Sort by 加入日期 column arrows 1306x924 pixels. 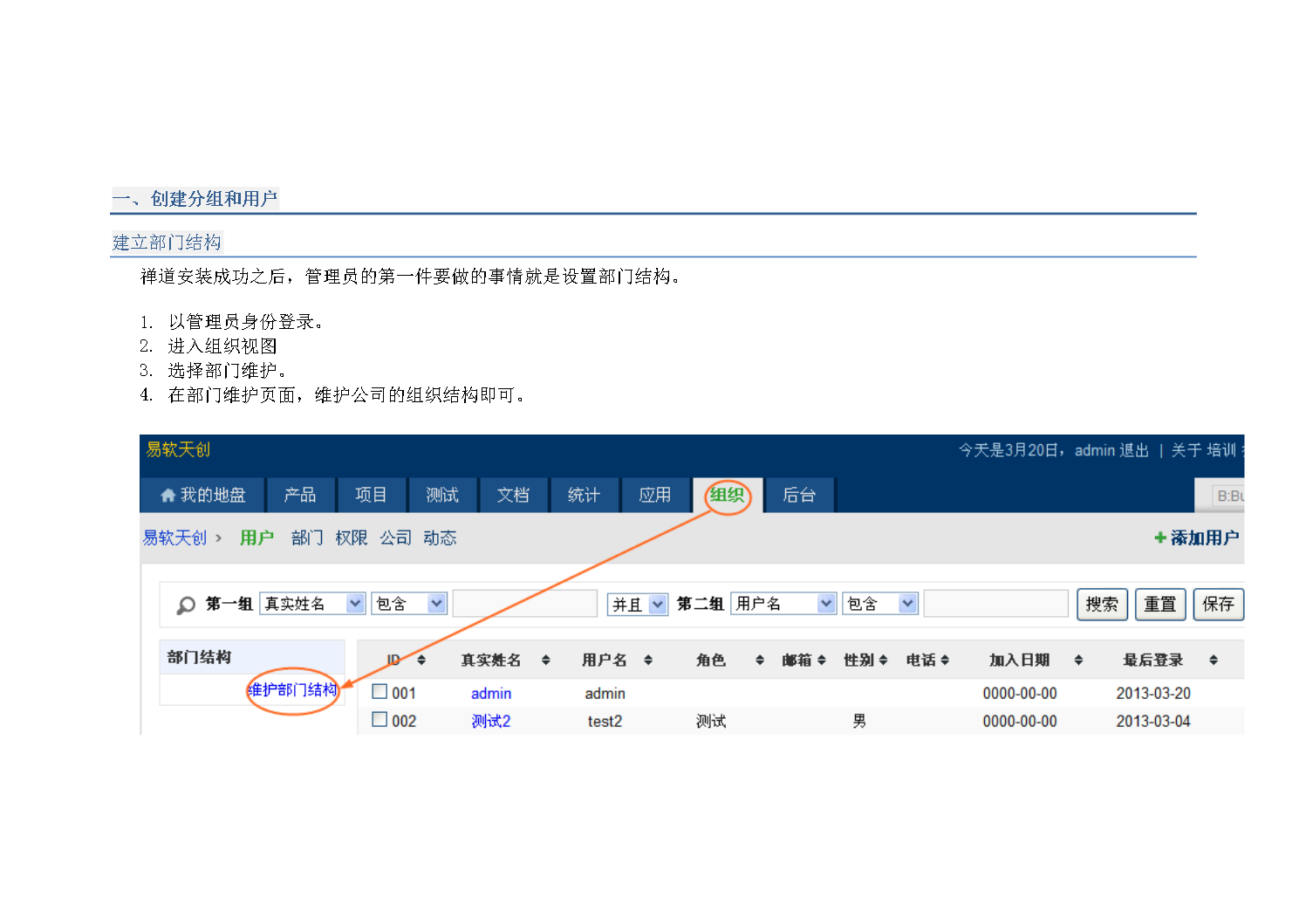[1078, 660]
